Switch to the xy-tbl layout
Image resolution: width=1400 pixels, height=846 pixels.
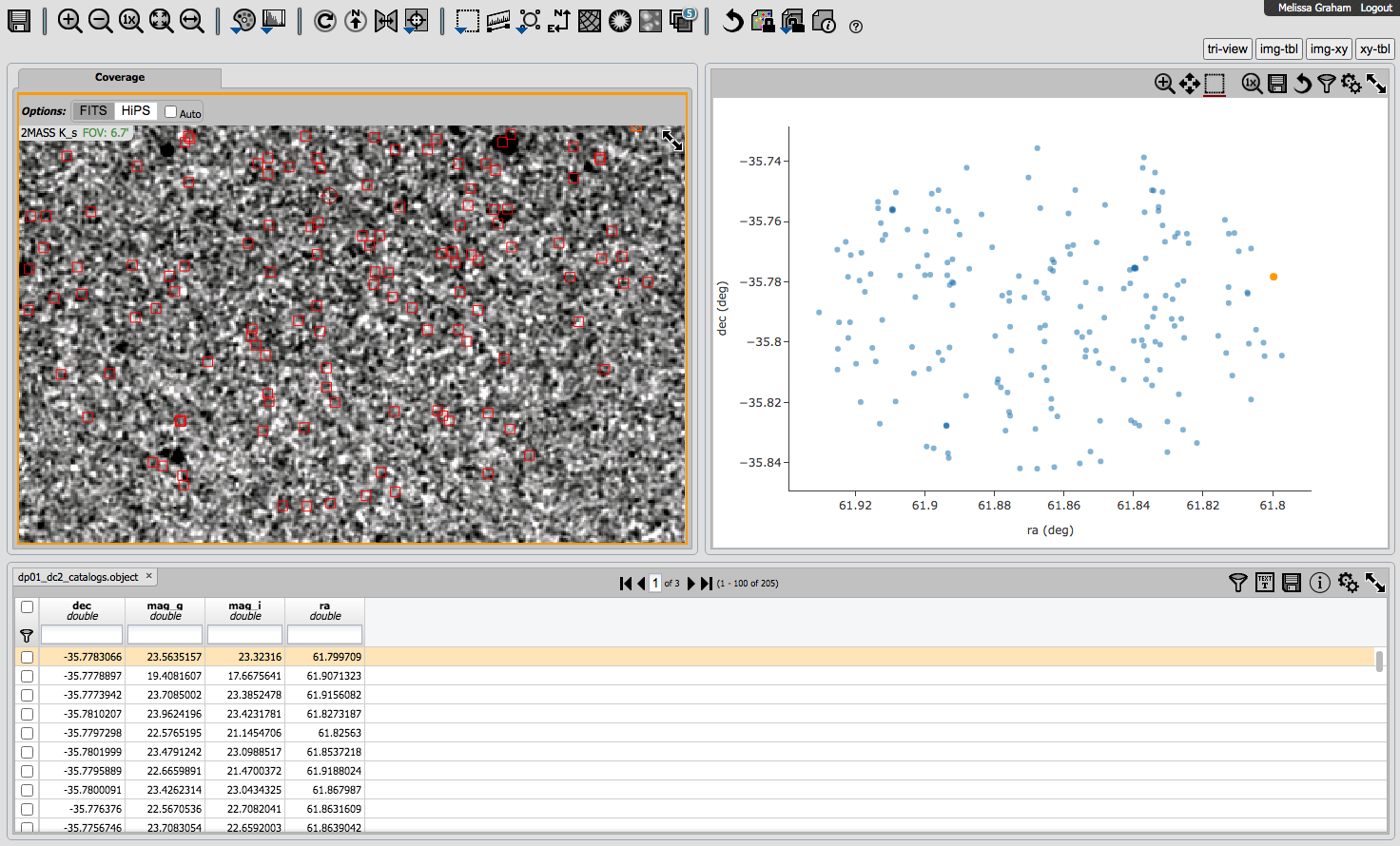1374,49
